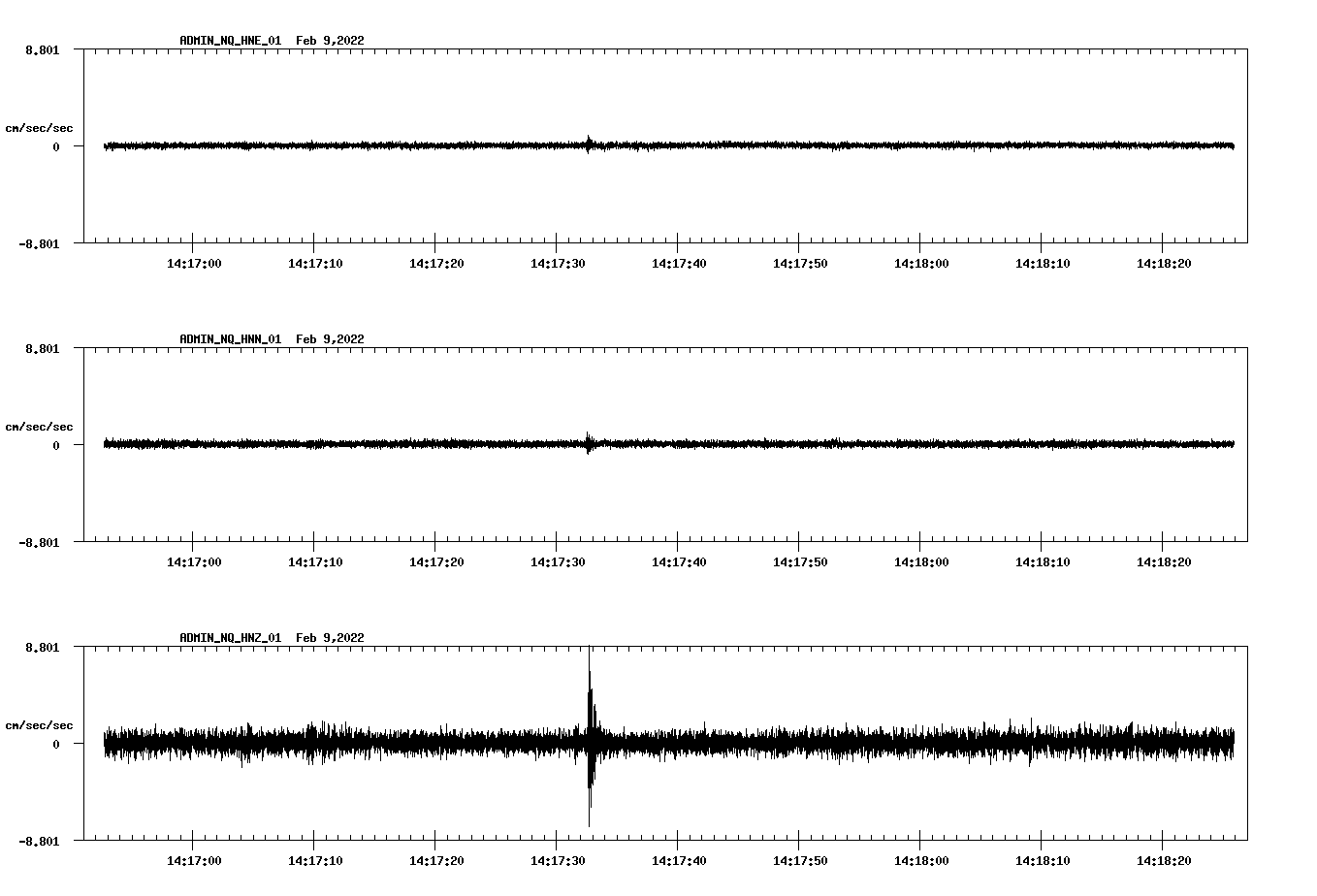Click the 14:17:40 time label under HNN plot
The image size is (1317, 896).
(x=679, y=561)
